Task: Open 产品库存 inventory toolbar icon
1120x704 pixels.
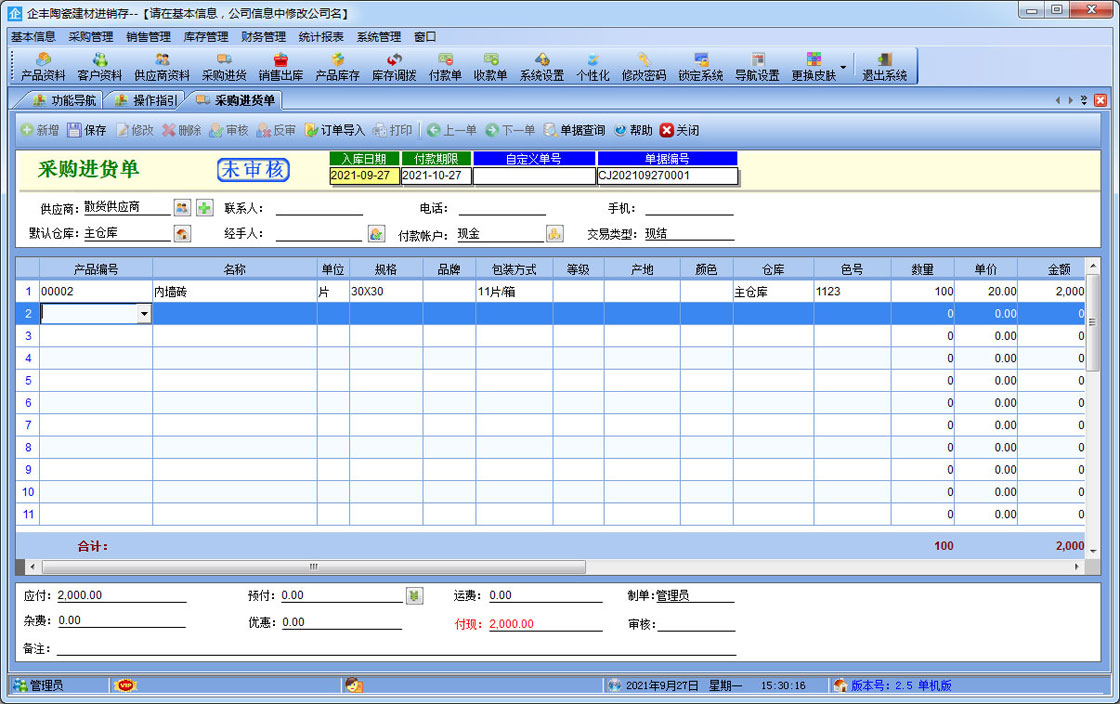Action: (x=337, y=66)
